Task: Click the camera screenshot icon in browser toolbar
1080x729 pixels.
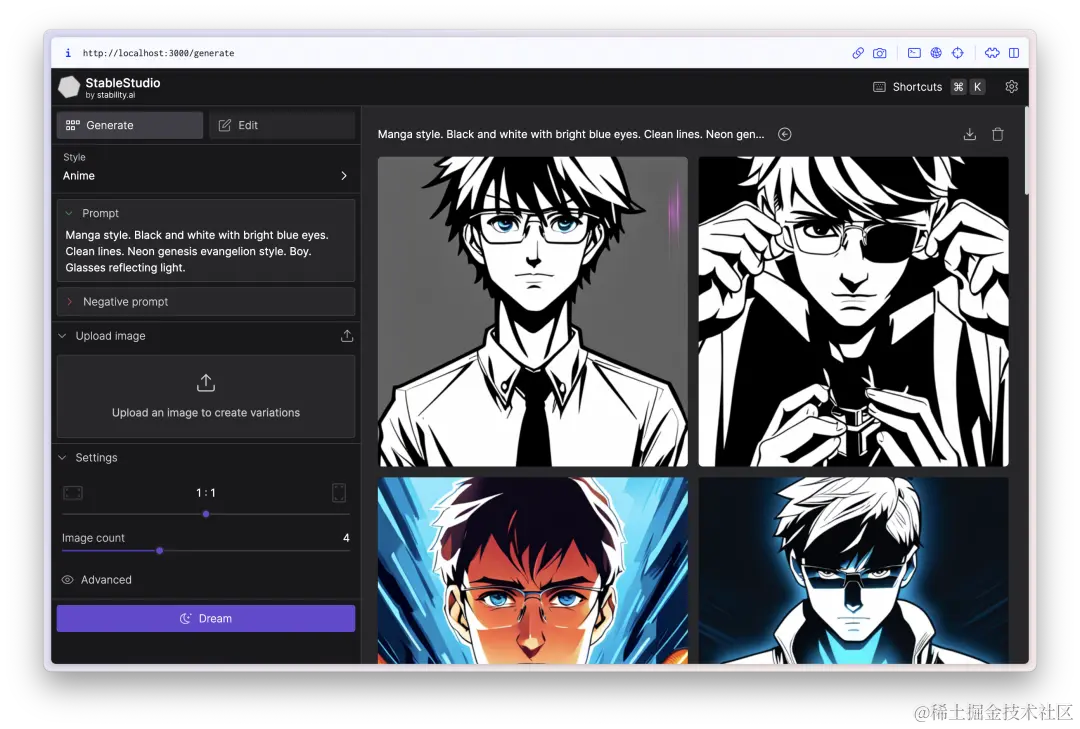Action: tap(880, 53)
